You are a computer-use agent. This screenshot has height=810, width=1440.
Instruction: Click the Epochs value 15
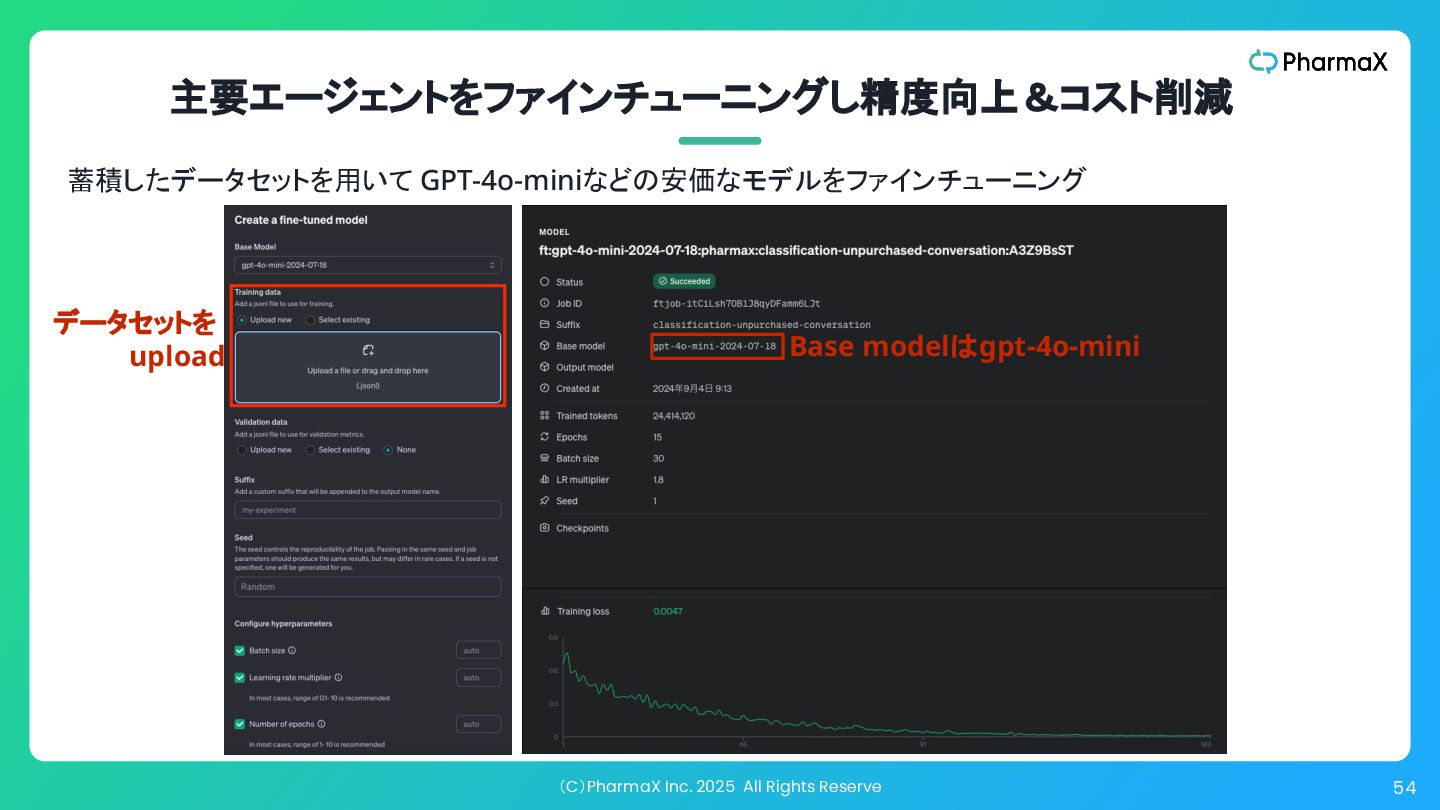pos(658,437)
